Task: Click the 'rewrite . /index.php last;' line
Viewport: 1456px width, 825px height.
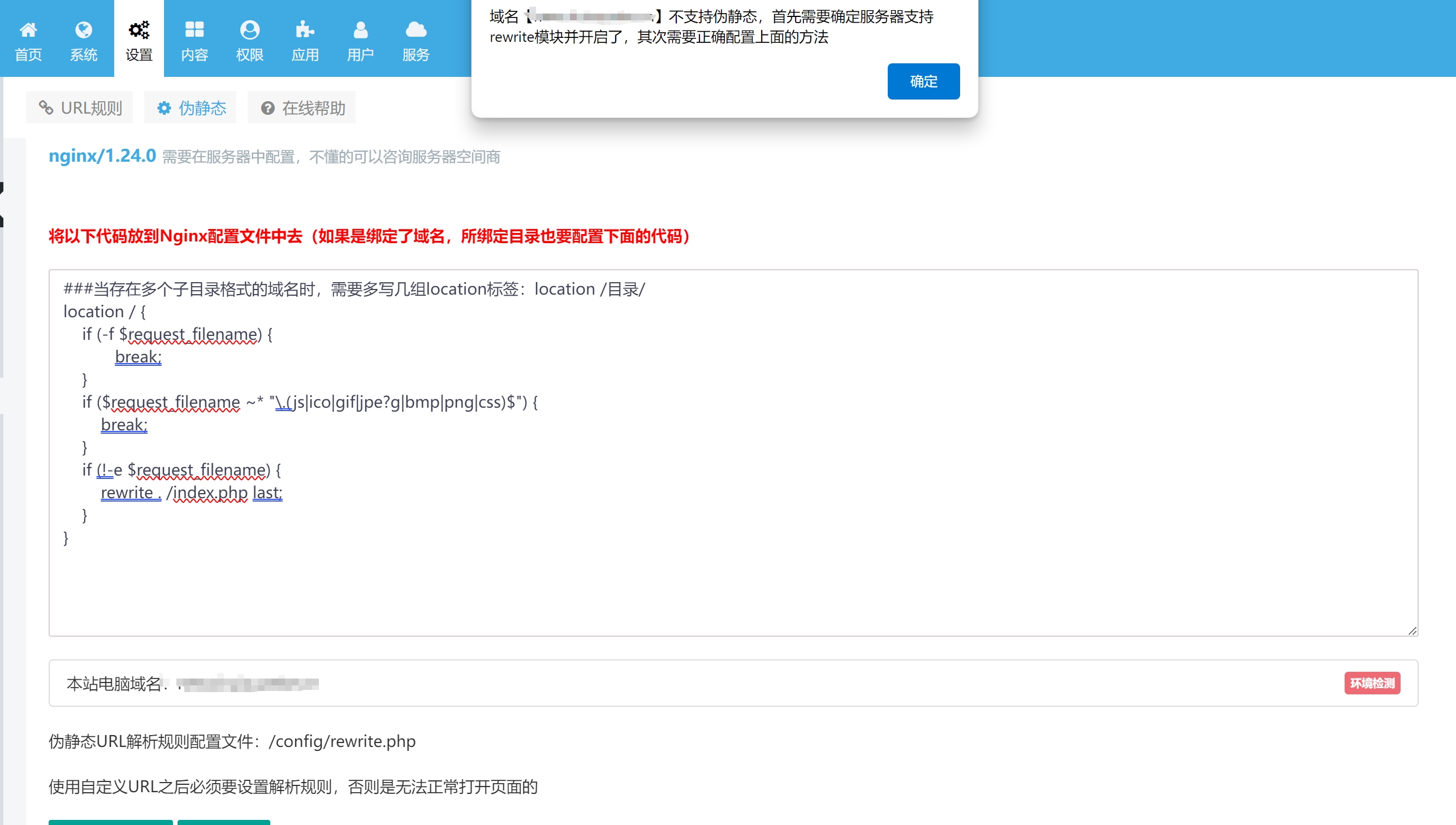Action: click(192, 493)
